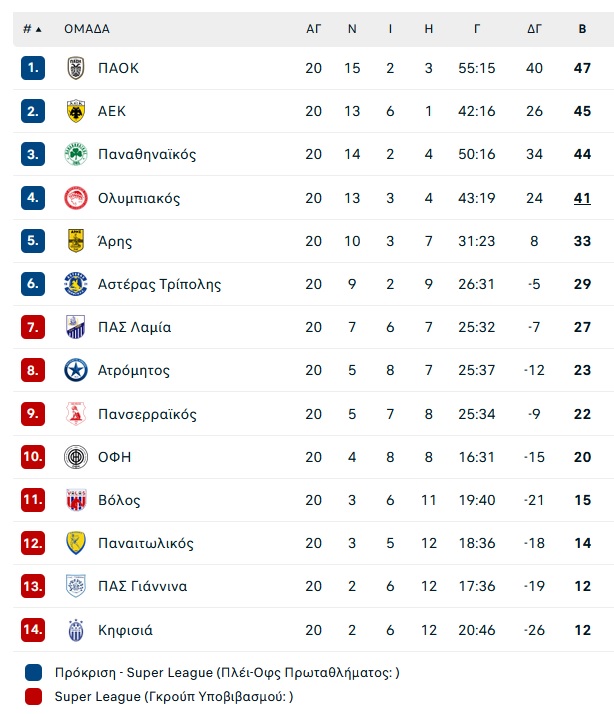This screenshot has height=714, width=614.
Task: Click the Αστέρας Τρίπολης crest icon
Action: pyautogui.click(x=76, y=284)
